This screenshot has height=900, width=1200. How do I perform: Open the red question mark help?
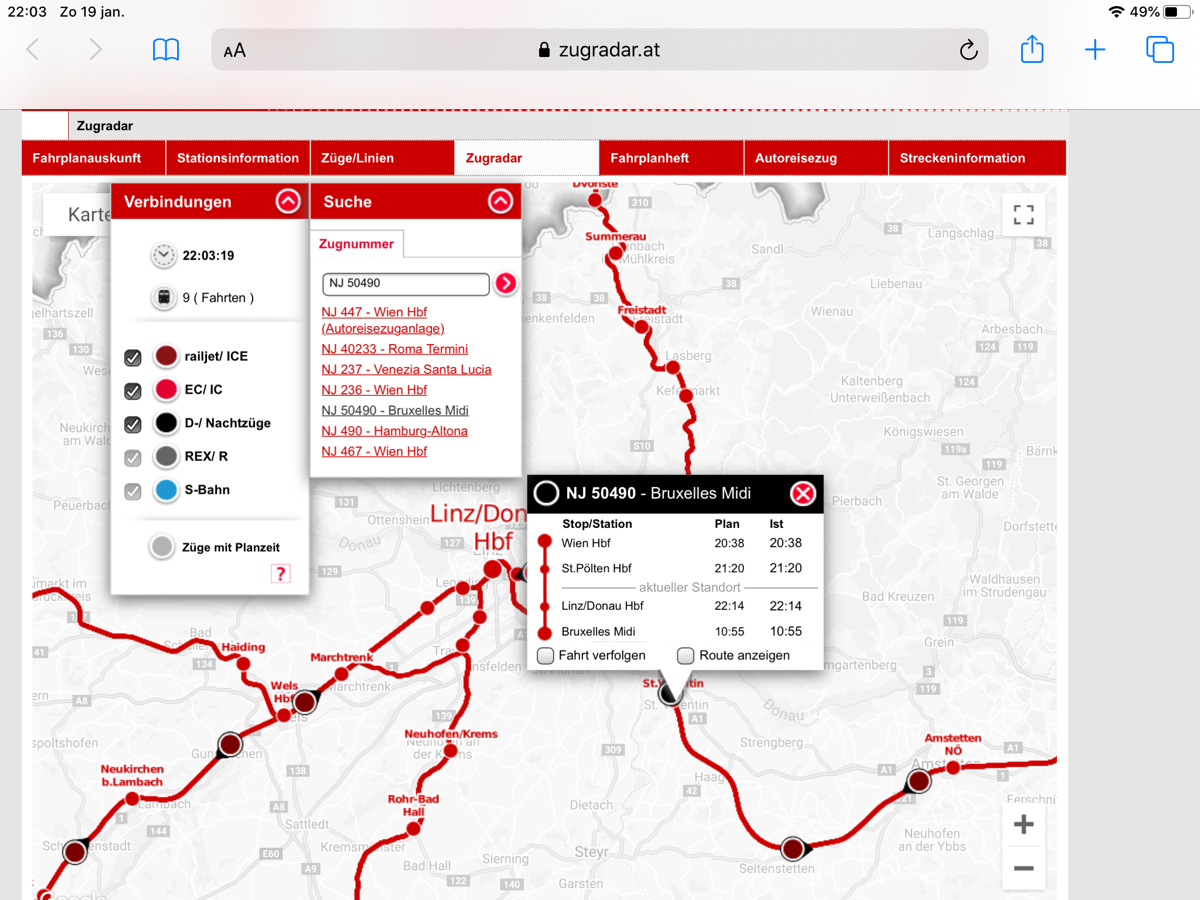point(281,574)
